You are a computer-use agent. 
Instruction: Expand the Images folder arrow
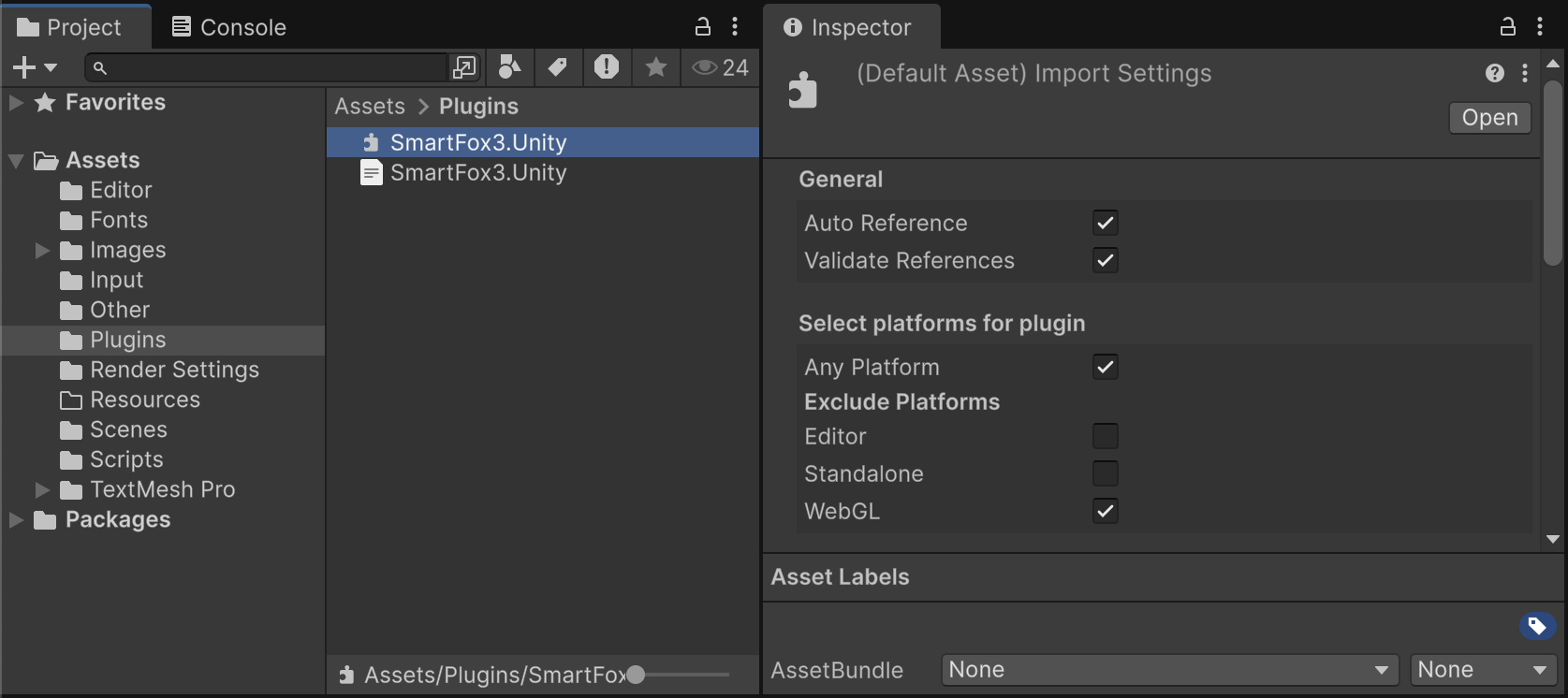[42, 250]
